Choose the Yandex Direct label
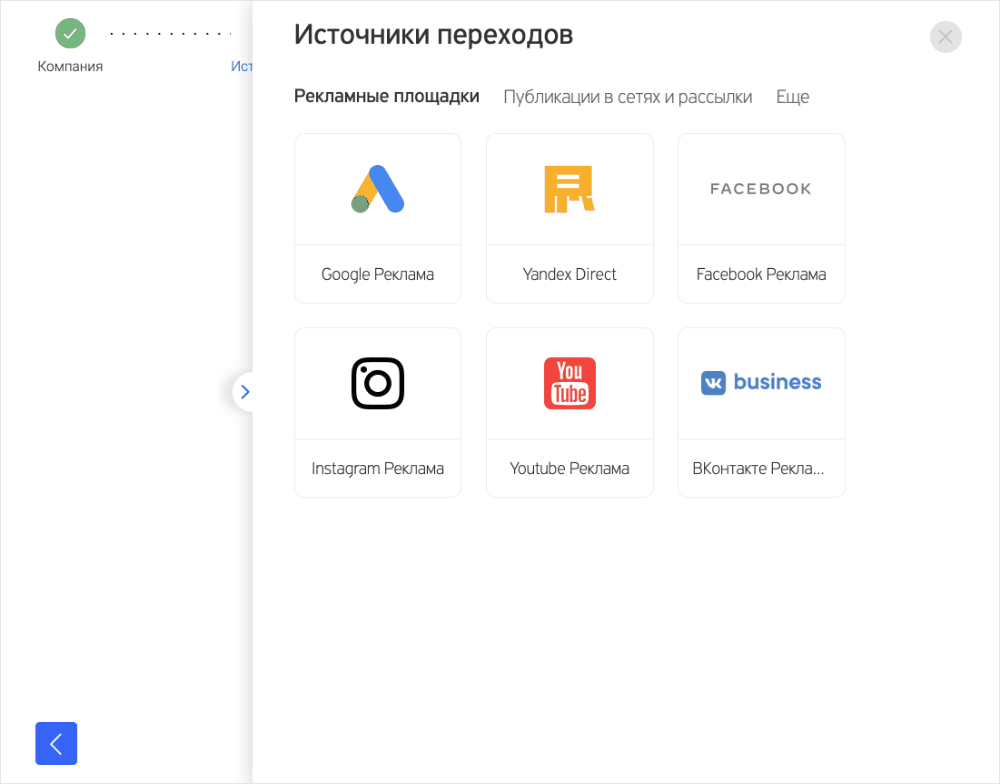 570,274
